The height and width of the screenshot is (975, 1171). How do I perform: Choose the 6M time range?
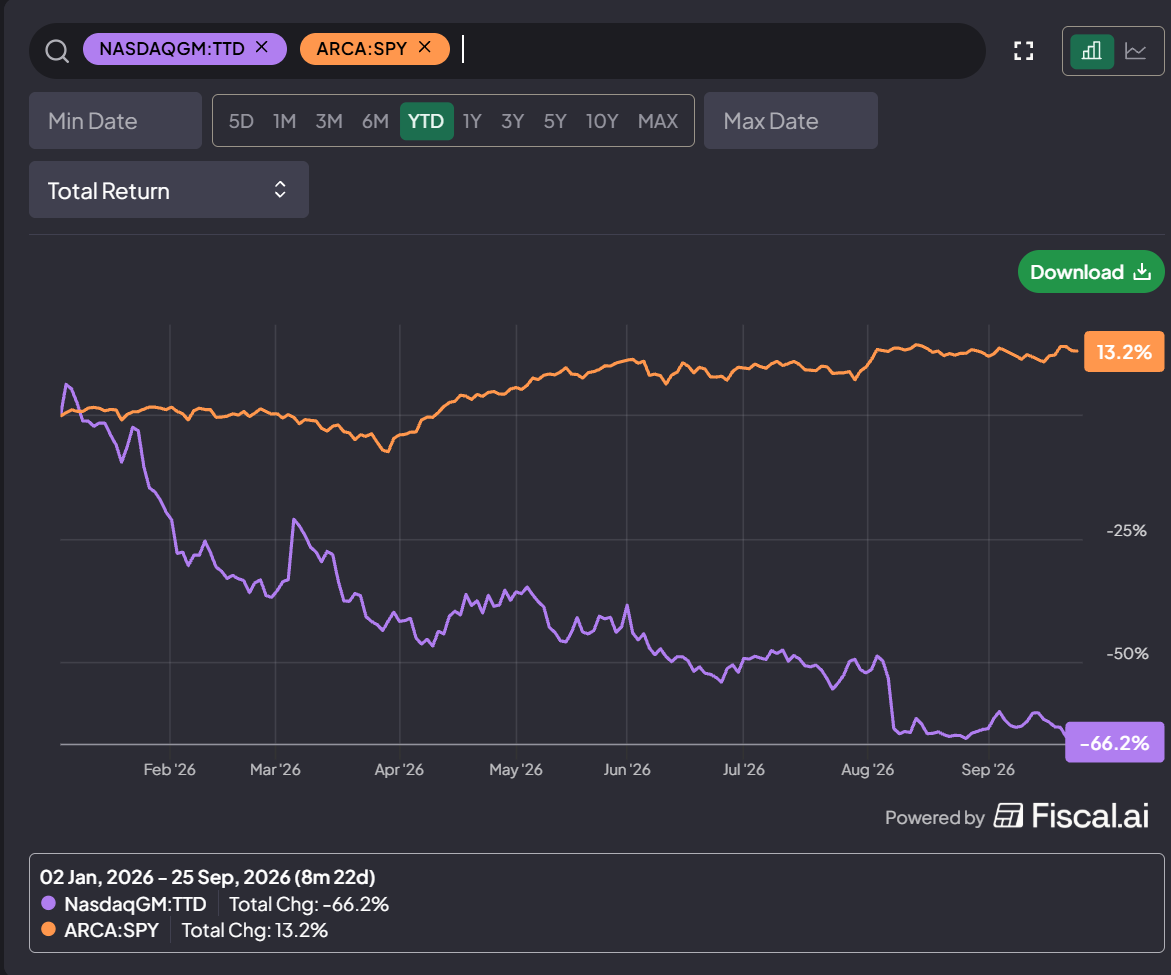375,121
